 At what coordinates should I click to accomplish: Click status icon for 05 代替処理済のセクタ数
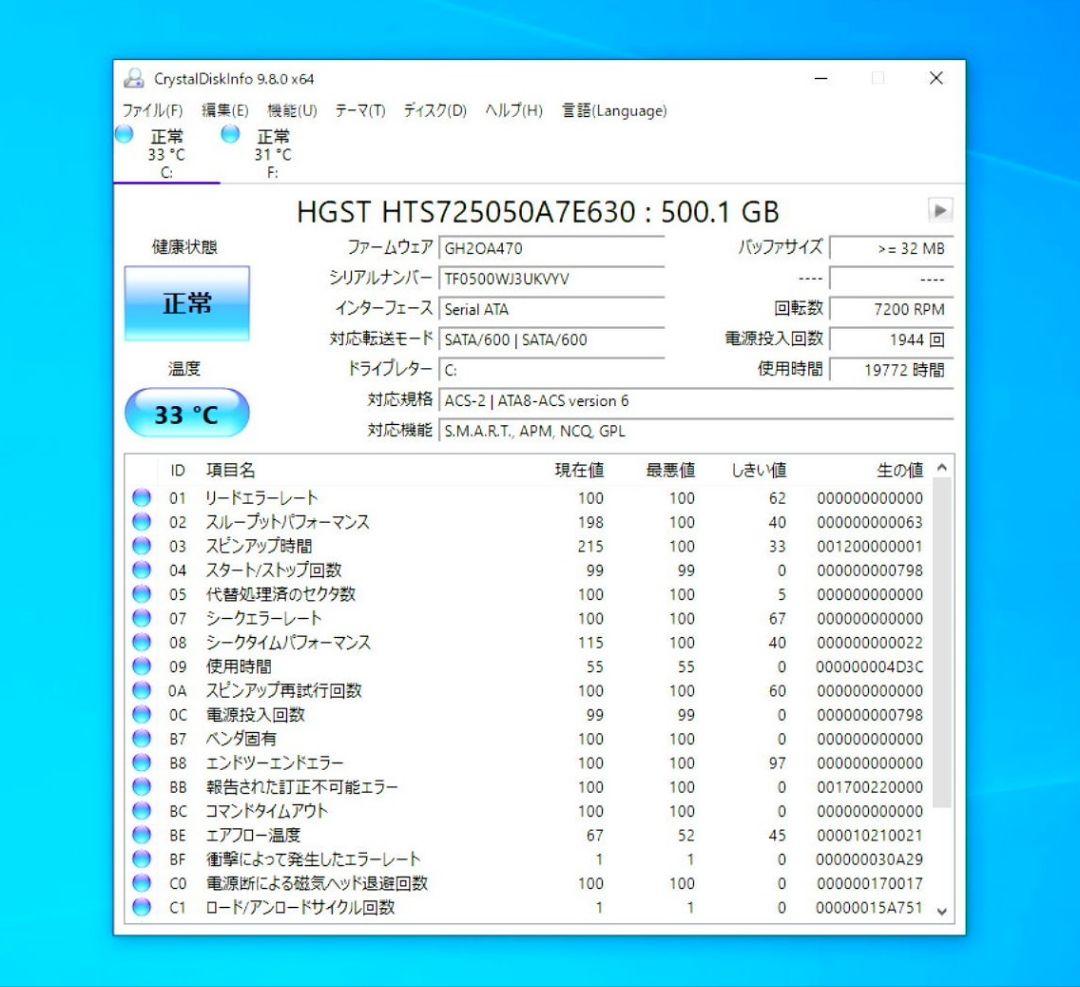pos(141,594)
